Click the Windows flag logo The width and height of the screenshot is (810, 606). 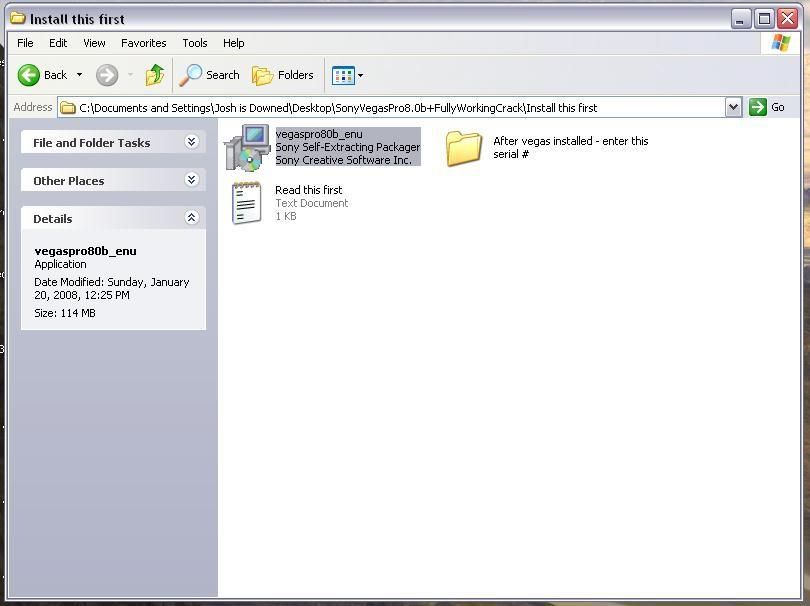click(x=781, y=43)
